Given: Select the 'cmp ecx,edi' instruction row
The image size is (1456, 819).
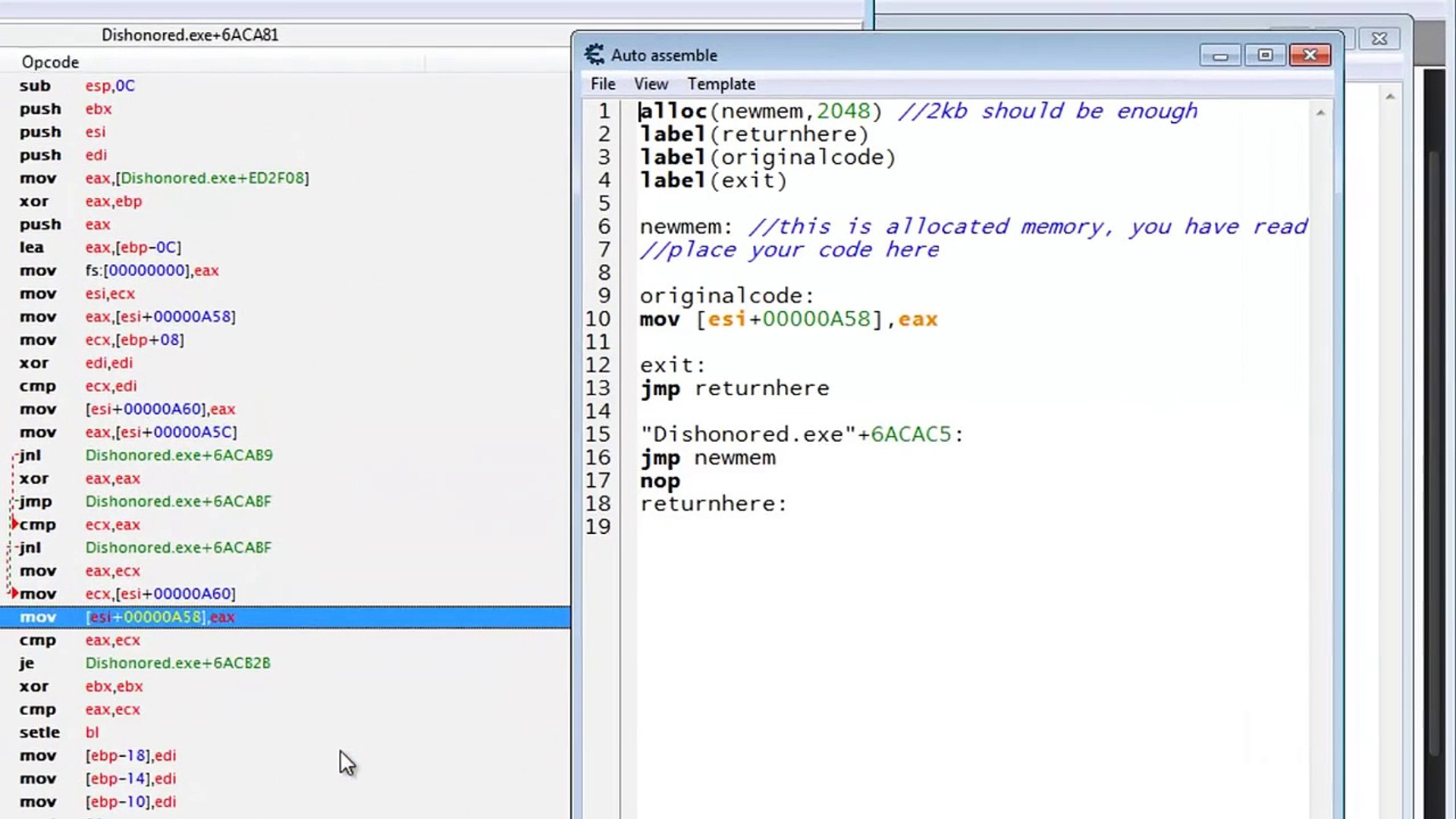Looking at the screenshot, I should [x=285, y=386].
